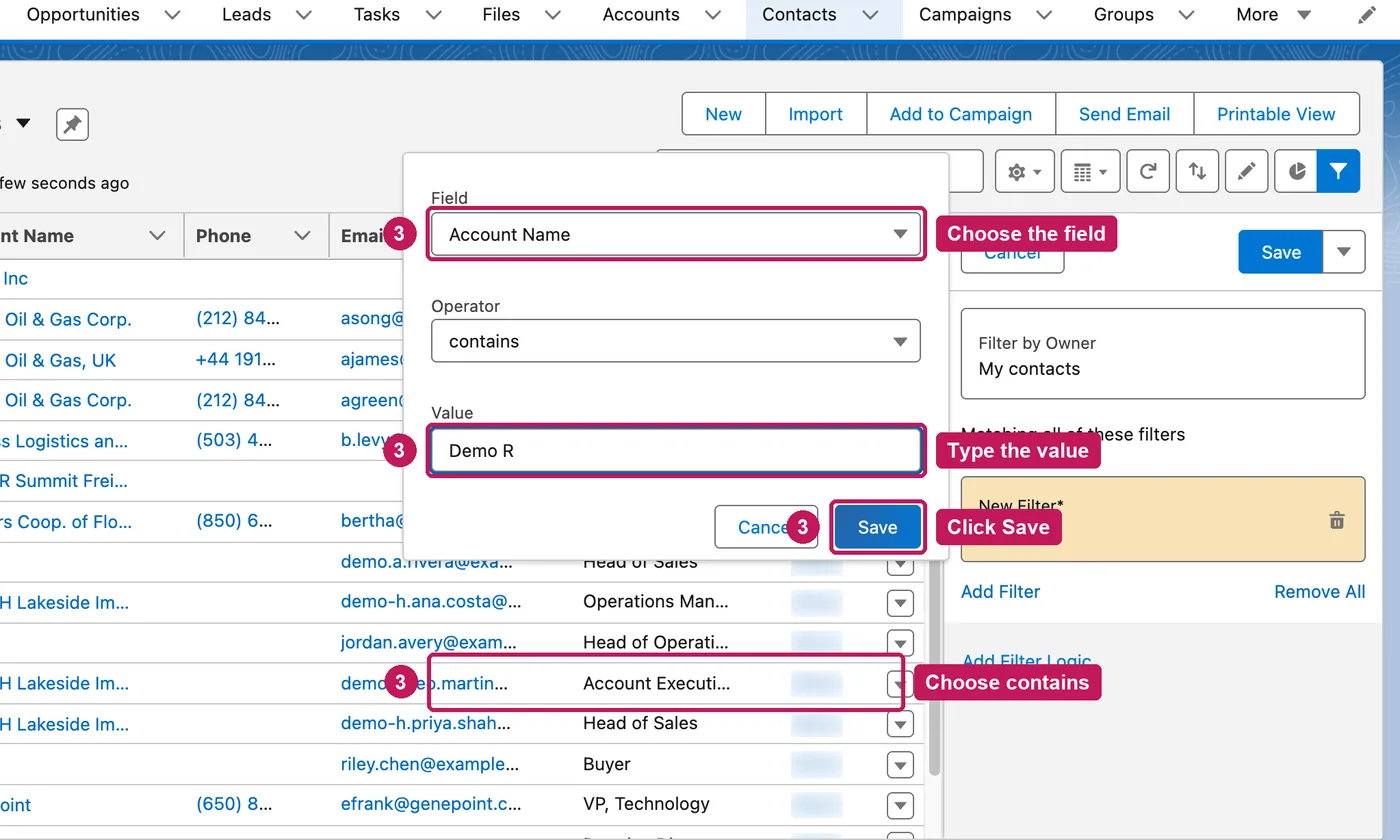
Task: Open Printable View
Action: click(x=1276, y=114)
